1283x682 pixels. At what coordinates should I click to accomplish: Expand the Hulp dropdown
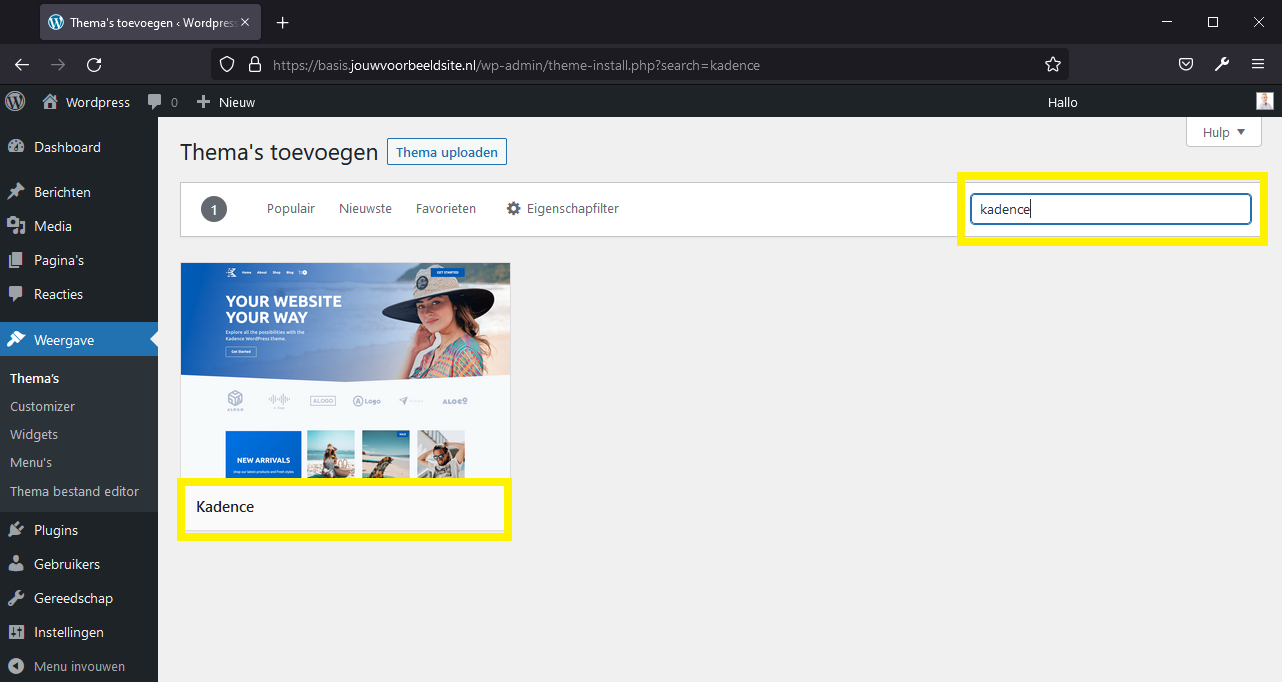tap(1222, 132)
